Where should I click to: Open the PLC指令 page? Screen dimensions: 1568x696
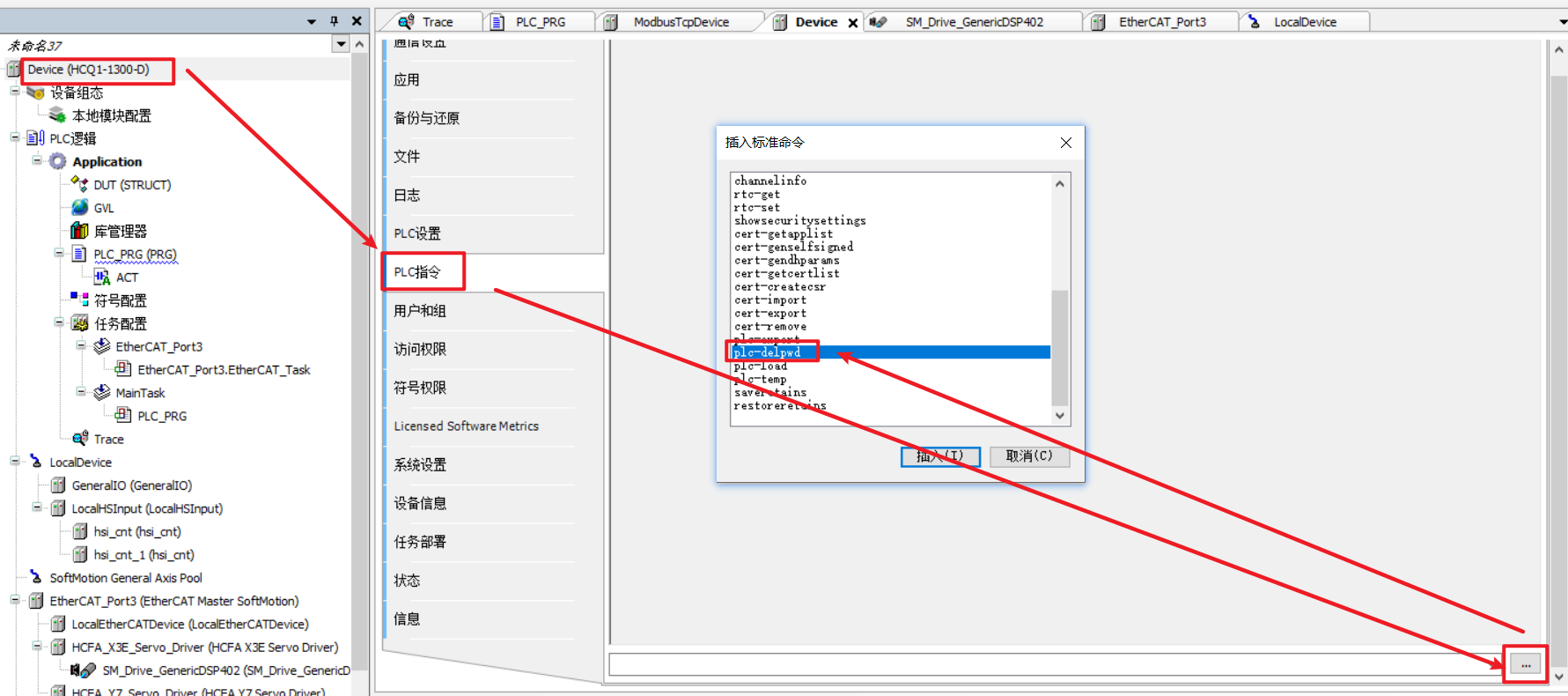pyautogui.click(x=417, y=272)
